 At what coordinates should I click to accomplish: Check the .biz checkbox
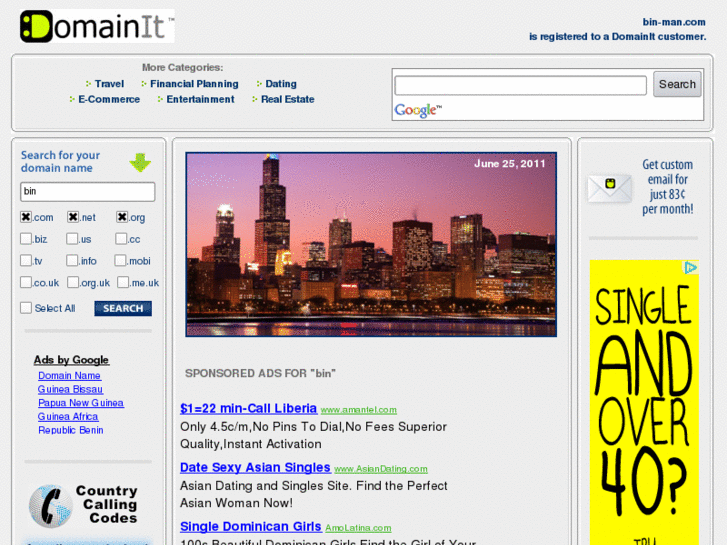pos(26,238)
